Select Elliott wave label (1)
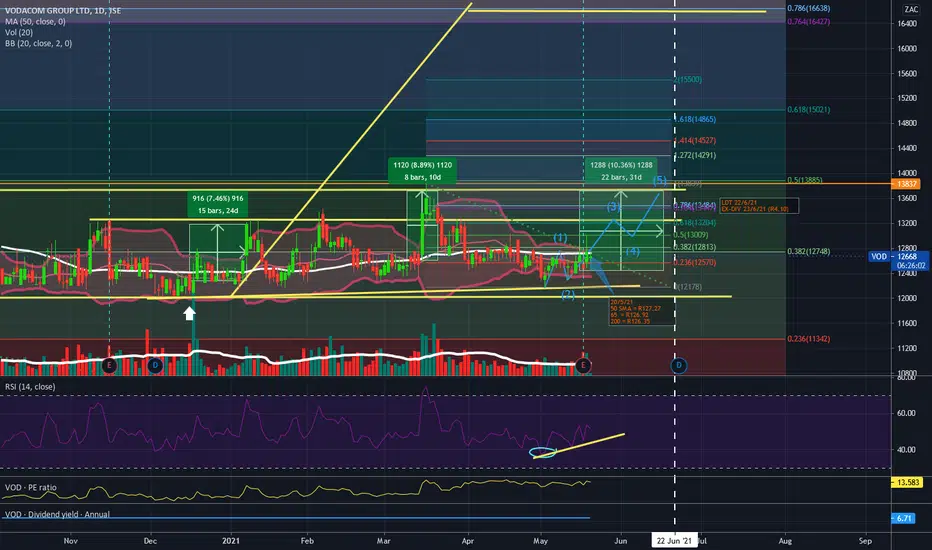The image size is (932, 550). pyautogui.click(x=560, y=238)
